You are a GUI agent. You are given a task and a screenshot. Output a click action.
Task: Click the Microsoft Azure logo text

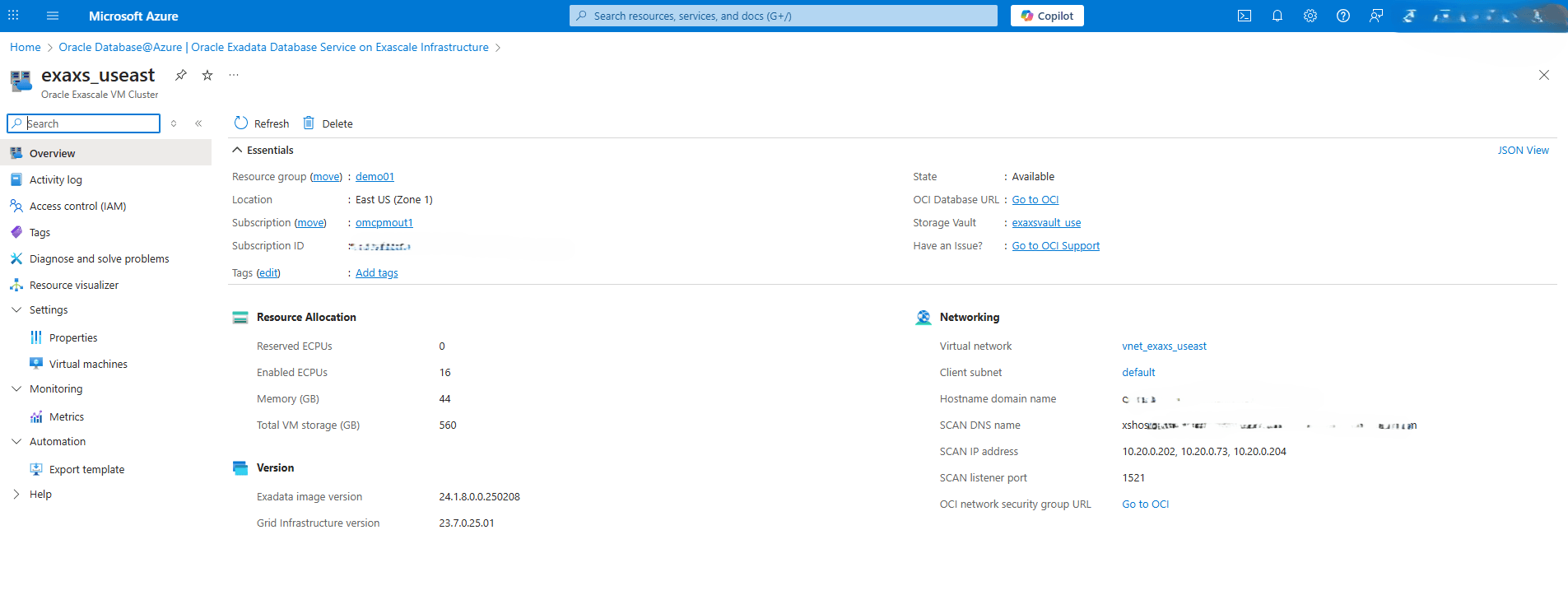pos(133,16)
